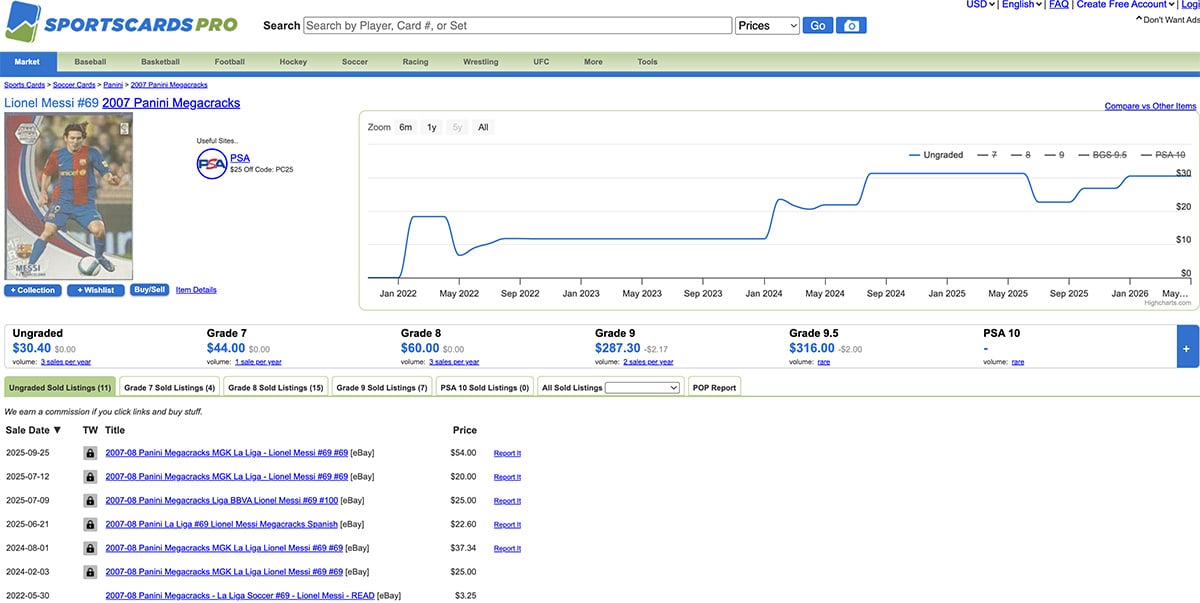The image size is (1200, 603).
Task: Select PSA 10 Sold Listings tab
Action: tap(485, 387)
